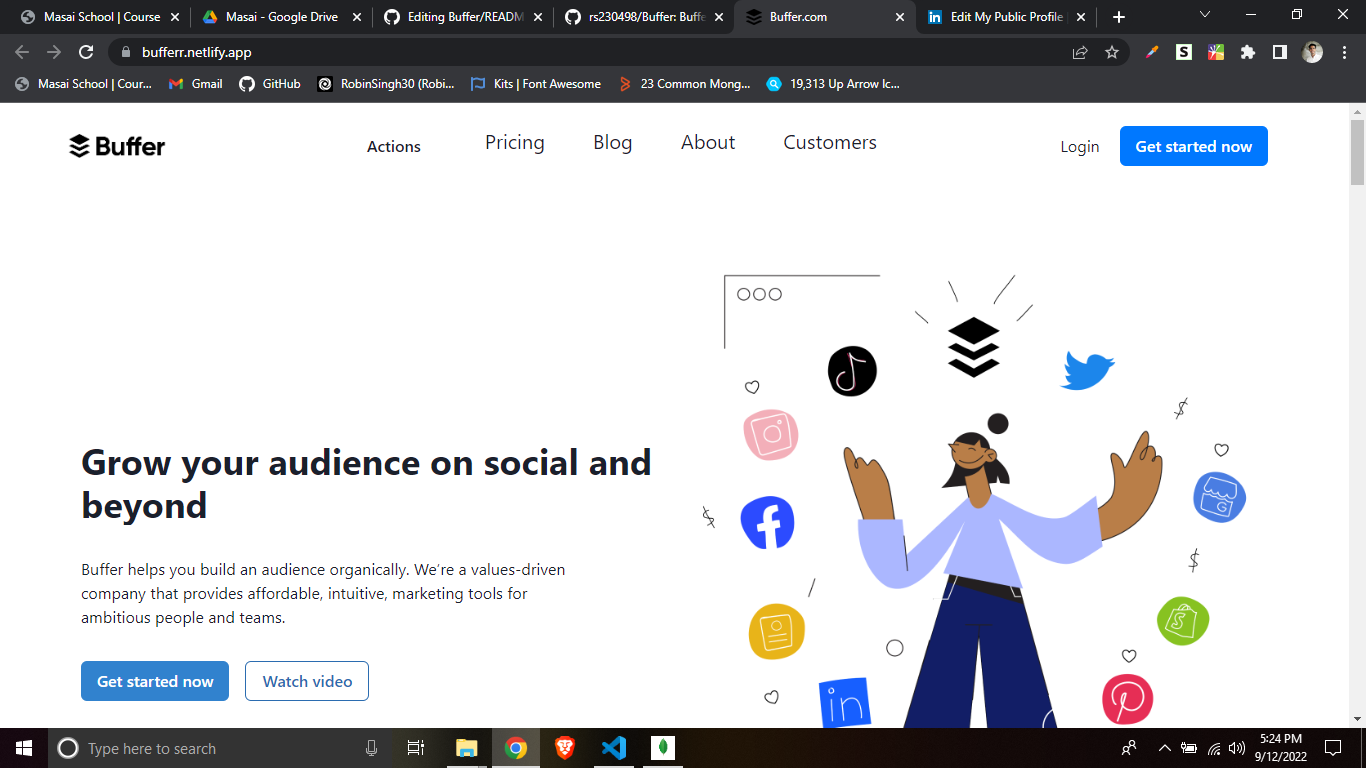Image resolution: width=1366 pixels, height=768 pixels.
Task: Open Task View from the taskbar
Action: tap(416, 748)
